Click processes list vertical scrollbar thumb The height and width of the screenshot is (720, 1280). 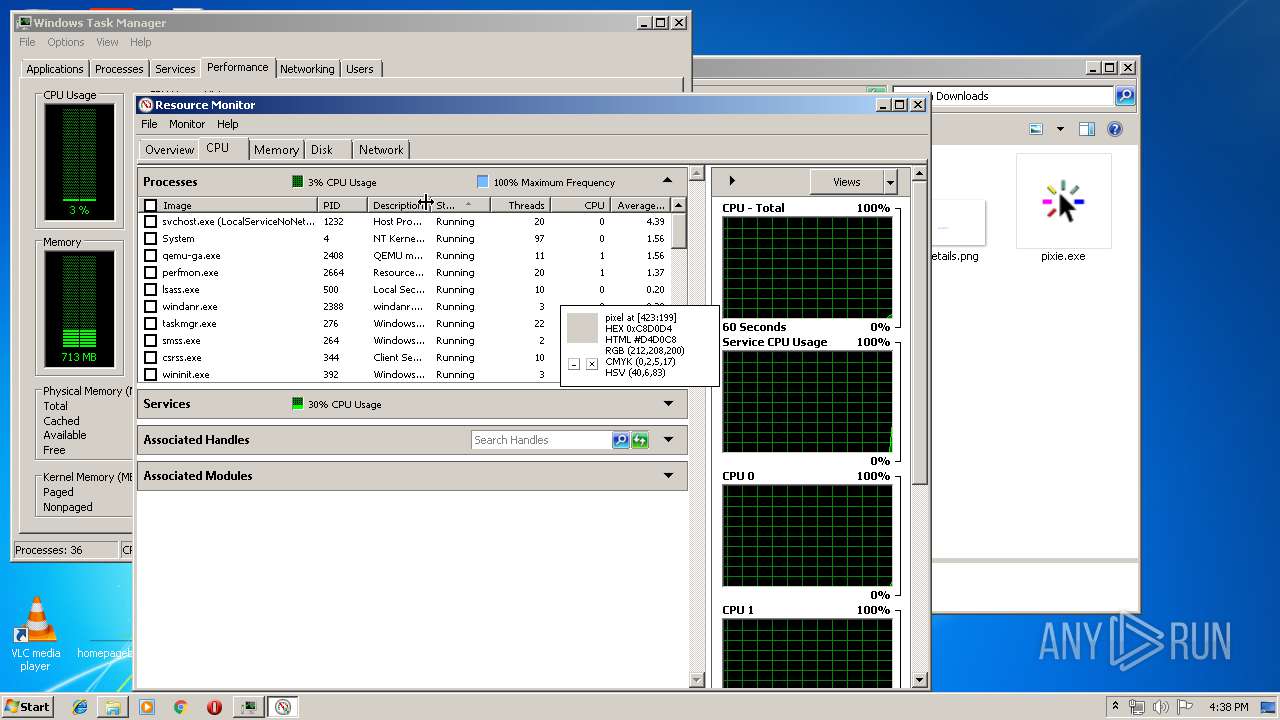click(679, 231)
